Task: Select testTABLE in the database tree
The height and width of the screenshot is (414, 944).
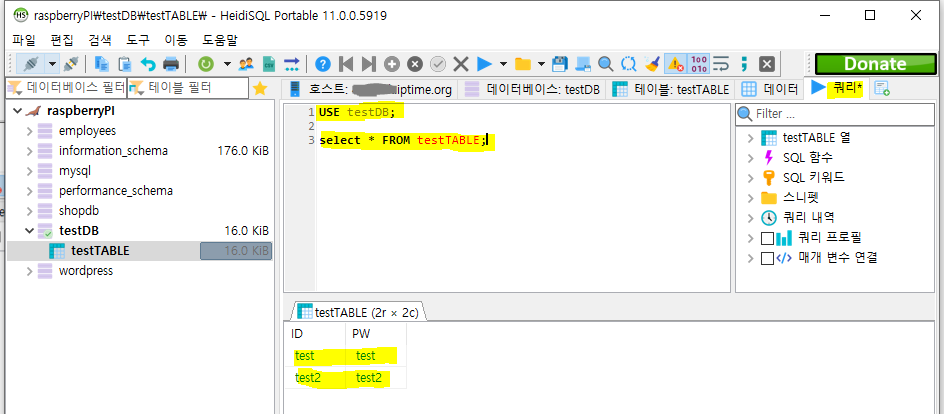Action: tap(100, 251)
